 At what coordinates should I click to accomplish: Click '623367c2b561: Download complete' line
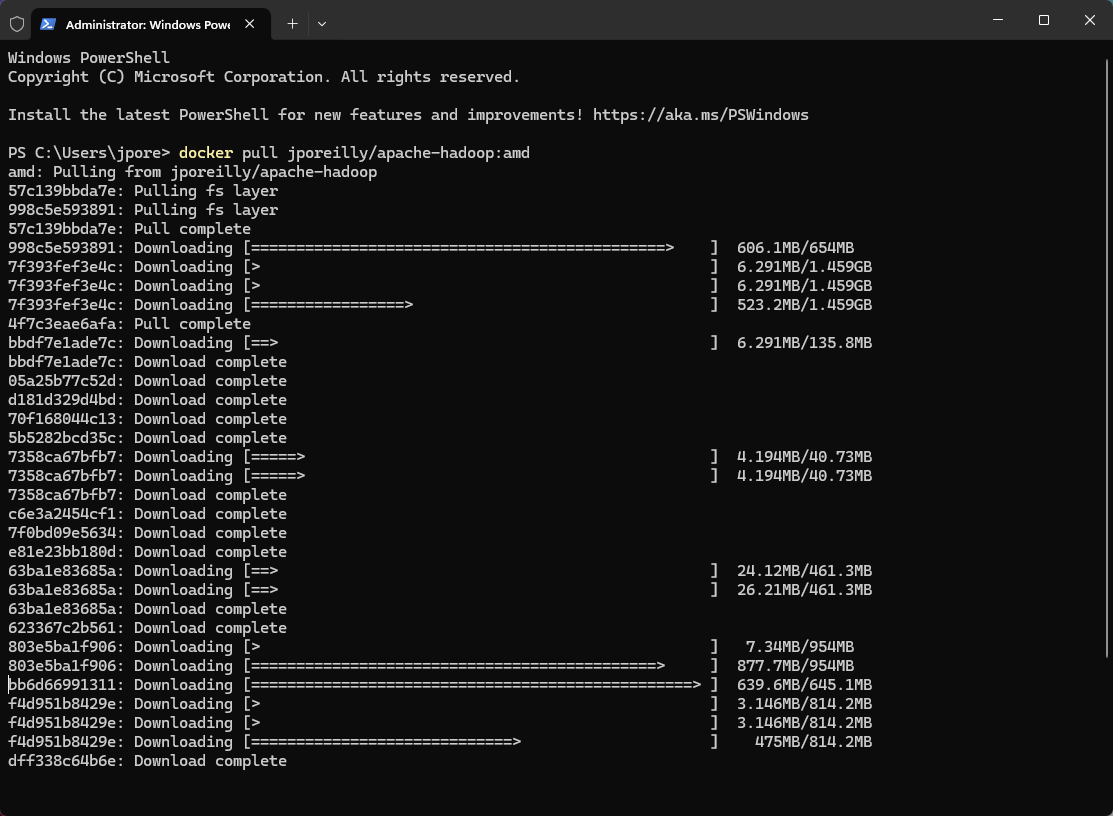[147, 629]
